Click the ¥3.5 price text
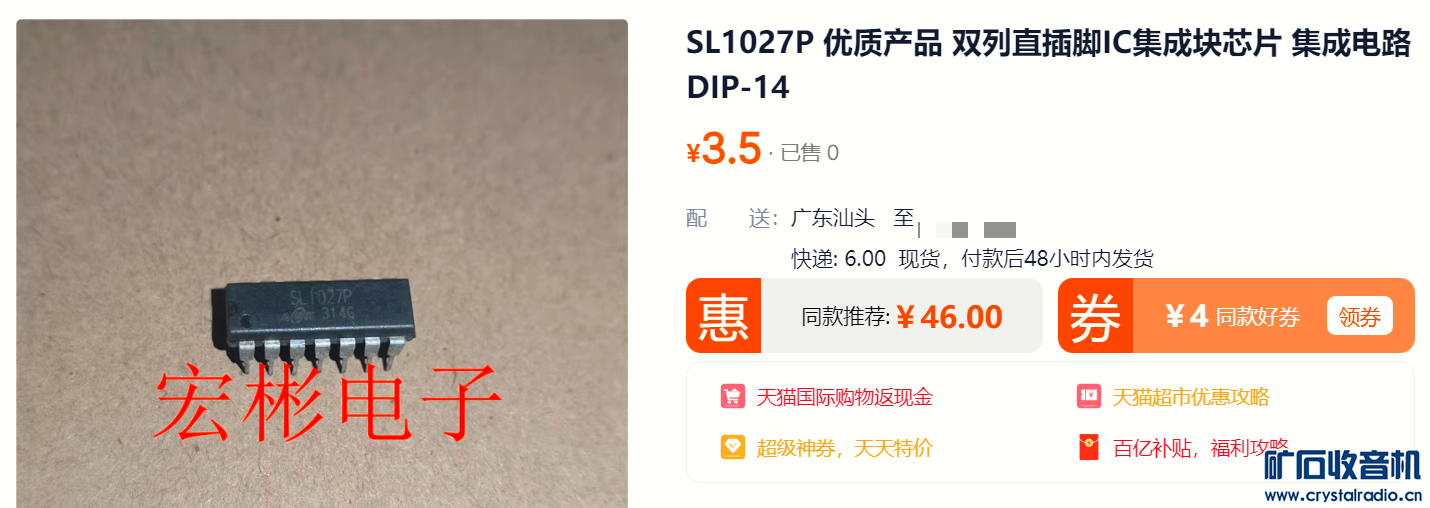This screenshot has width=1430, height=508. [x=724, y=149]
